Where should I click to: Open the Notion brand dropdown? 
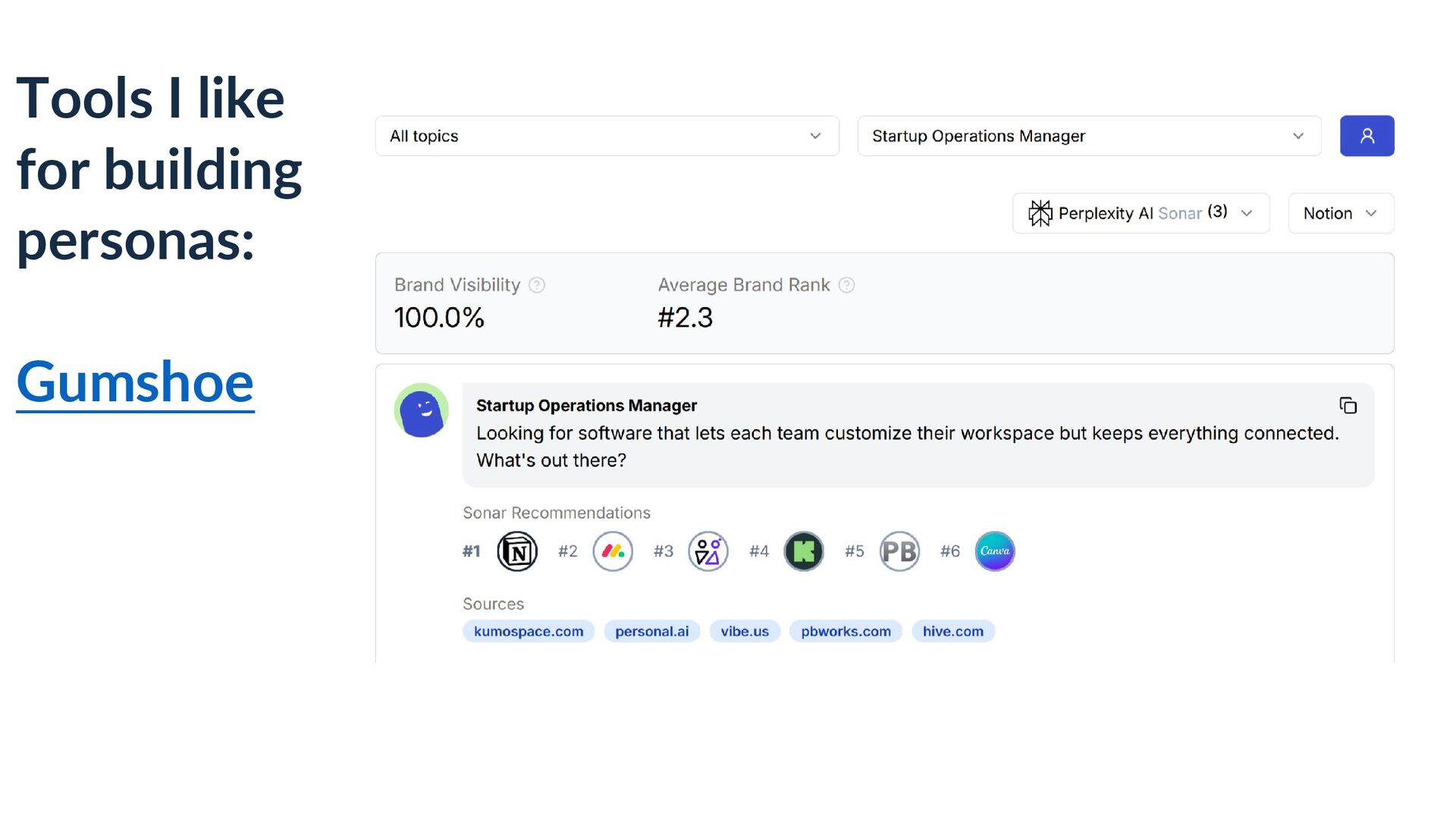[x=1341, y=213]
